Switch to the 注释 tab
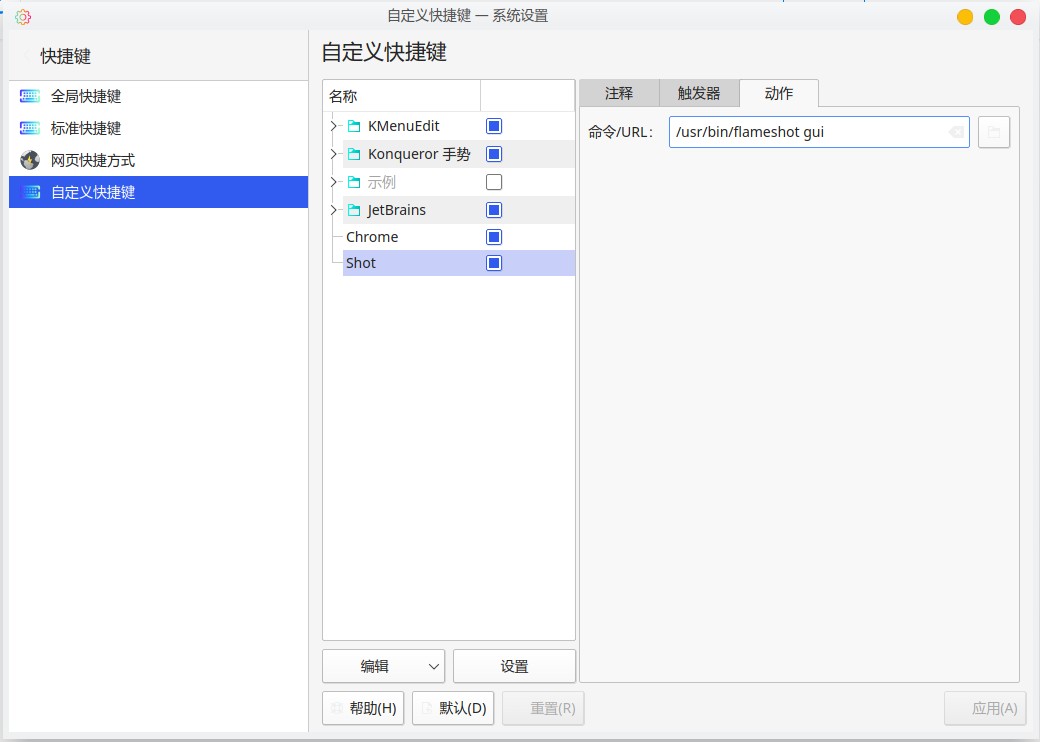Viewport: 1040px width, 742px height. pyautogui.click(x=619, y=93)
